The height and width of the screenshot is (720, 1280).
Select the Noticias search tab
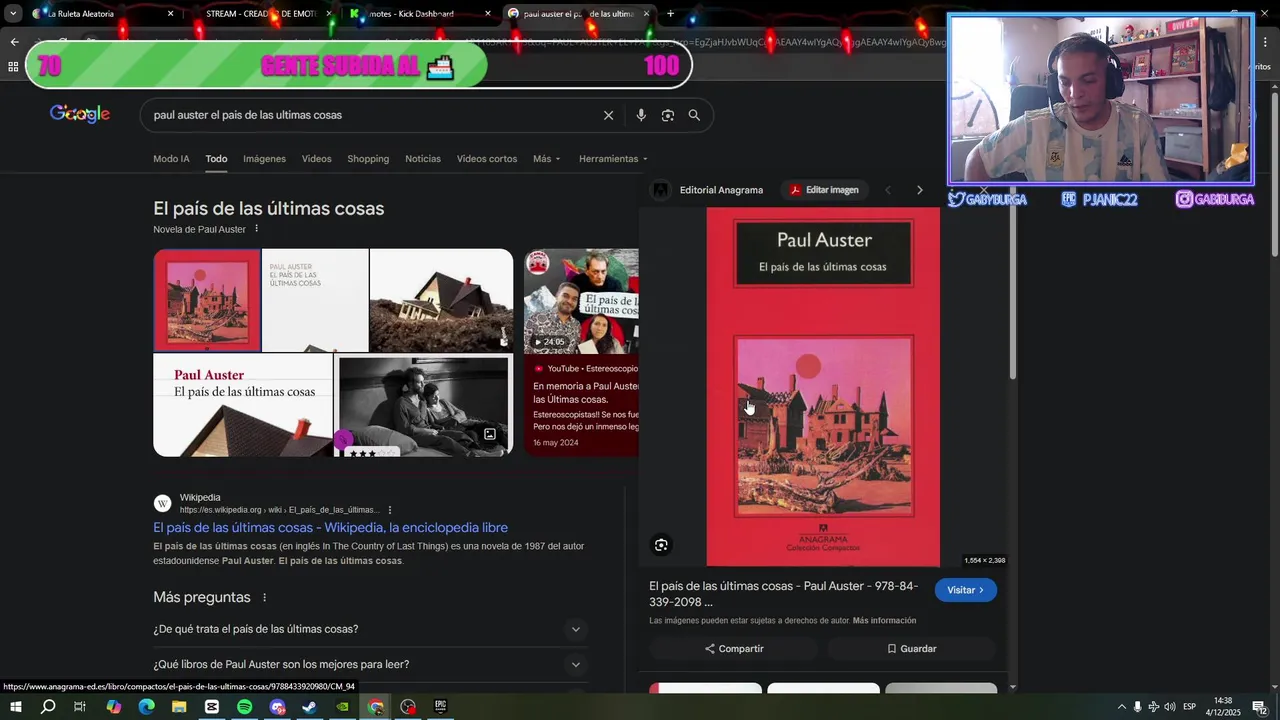tap(423, 159)
